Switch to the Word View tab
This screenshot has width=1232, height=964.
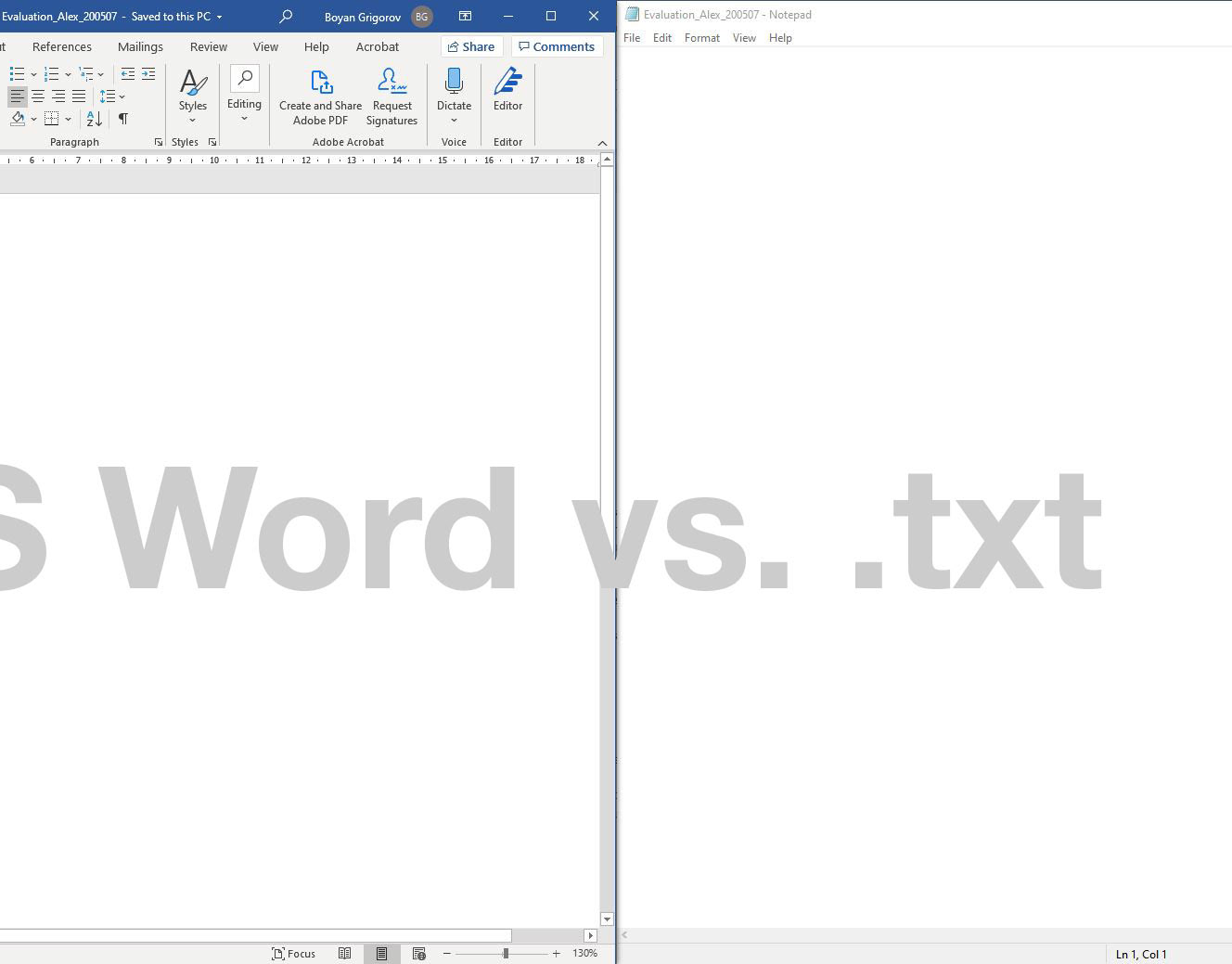[265, 46]
